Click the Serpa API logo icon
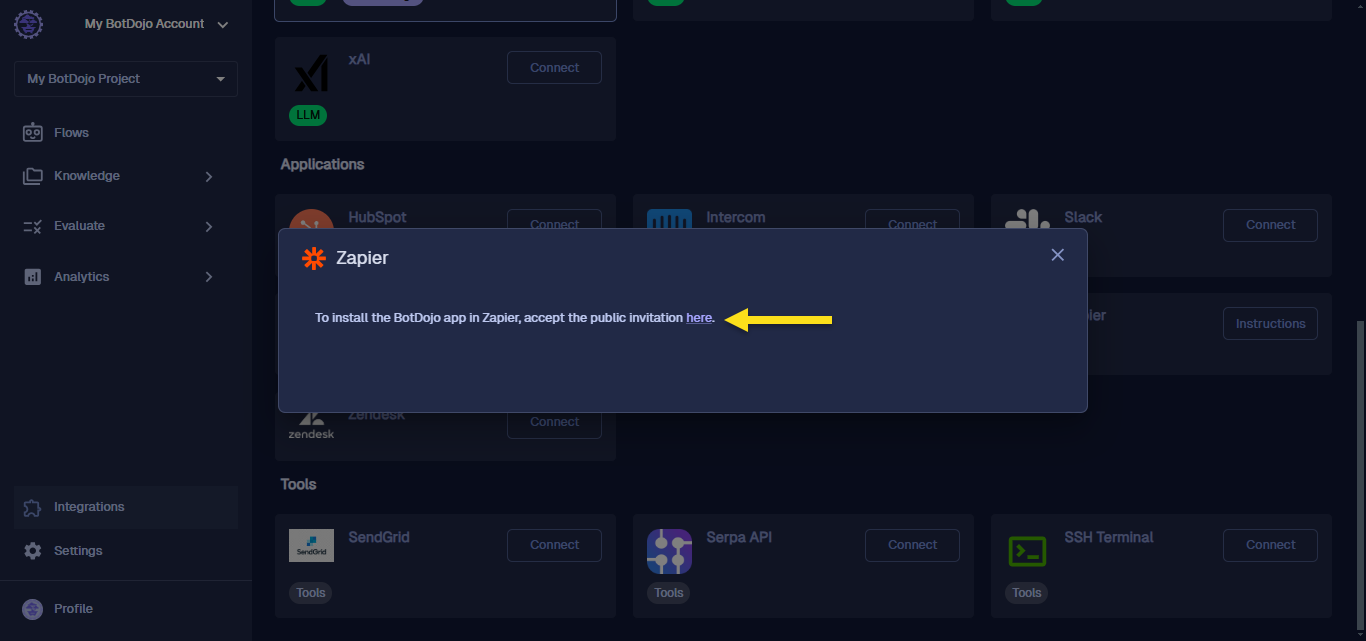The image size is (1366, 641). point(669,551)
